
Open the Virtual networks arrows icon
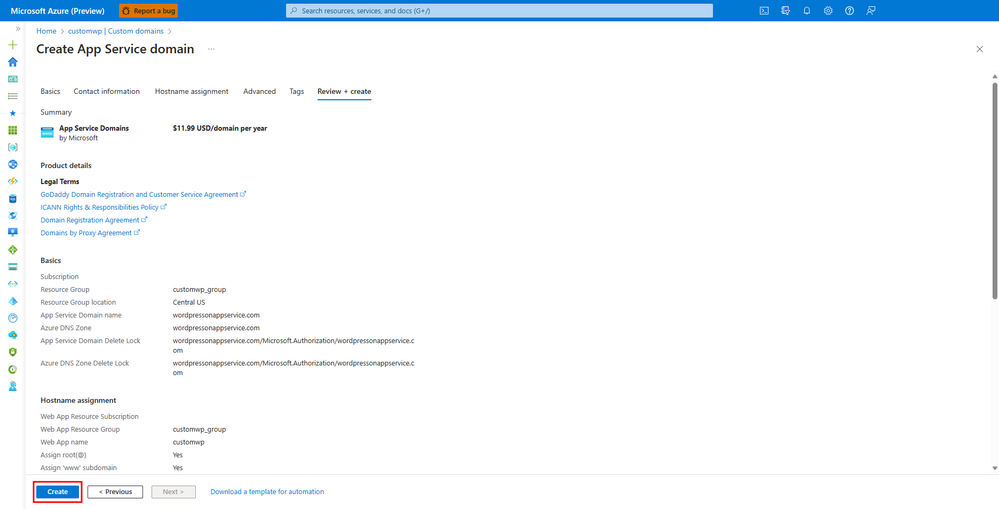tap(12, 283)
